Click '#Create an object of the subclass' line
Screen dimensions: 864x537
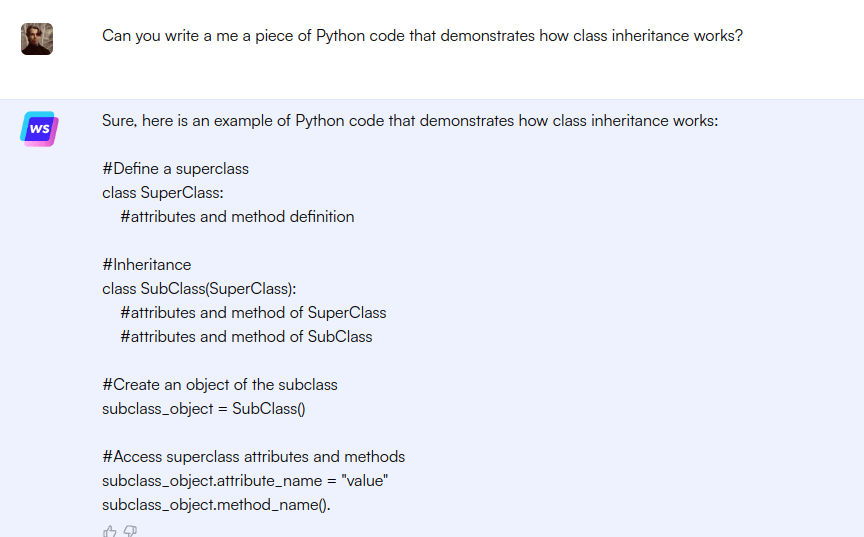[220, 385]
